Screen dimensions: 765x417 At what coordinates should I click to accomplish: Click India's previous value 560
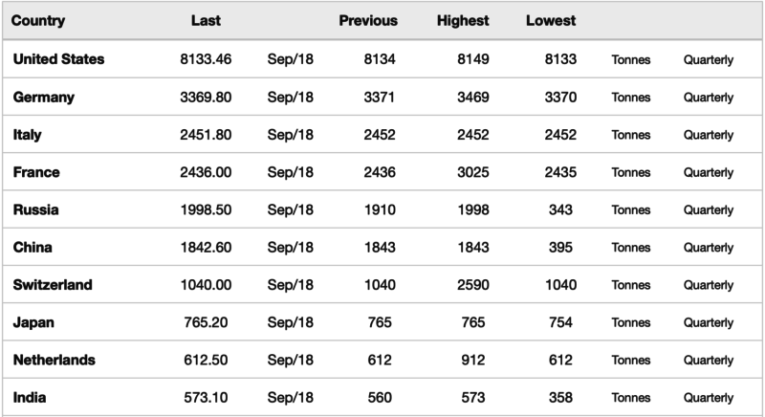click(380, 398)
